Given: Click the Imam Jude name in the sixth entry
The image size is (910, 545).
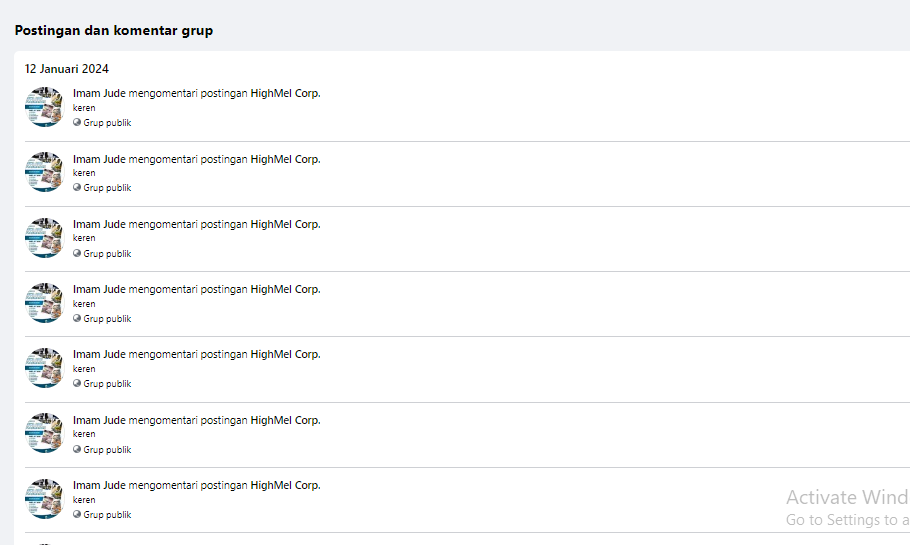Looking at the screenshot, I should coord(99,420).
